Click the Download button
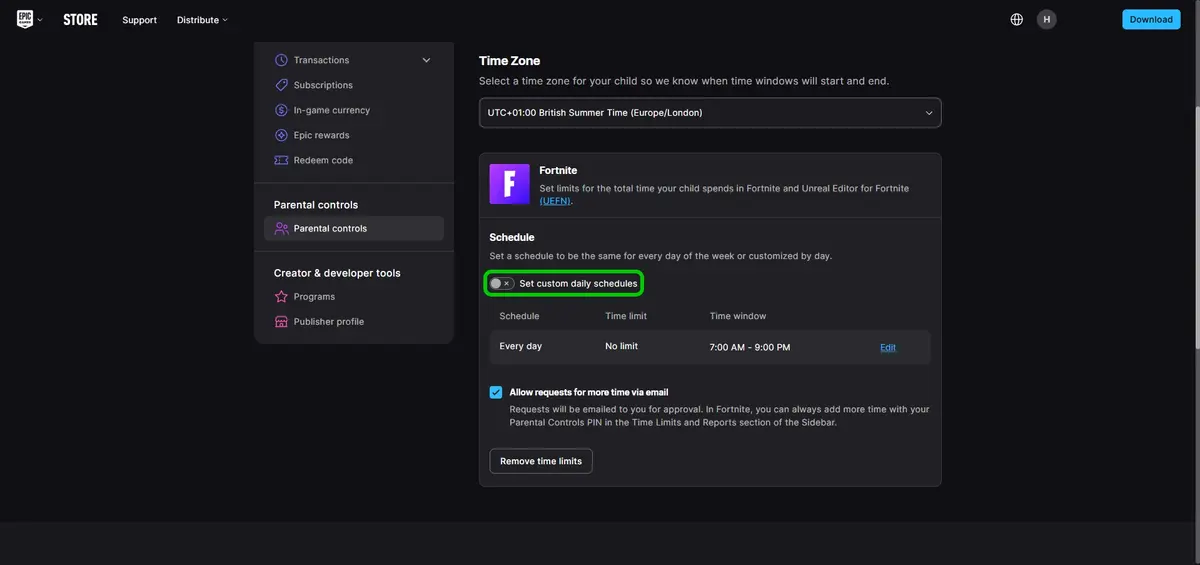This screenshot has height=565, width=1200. 1151,19
